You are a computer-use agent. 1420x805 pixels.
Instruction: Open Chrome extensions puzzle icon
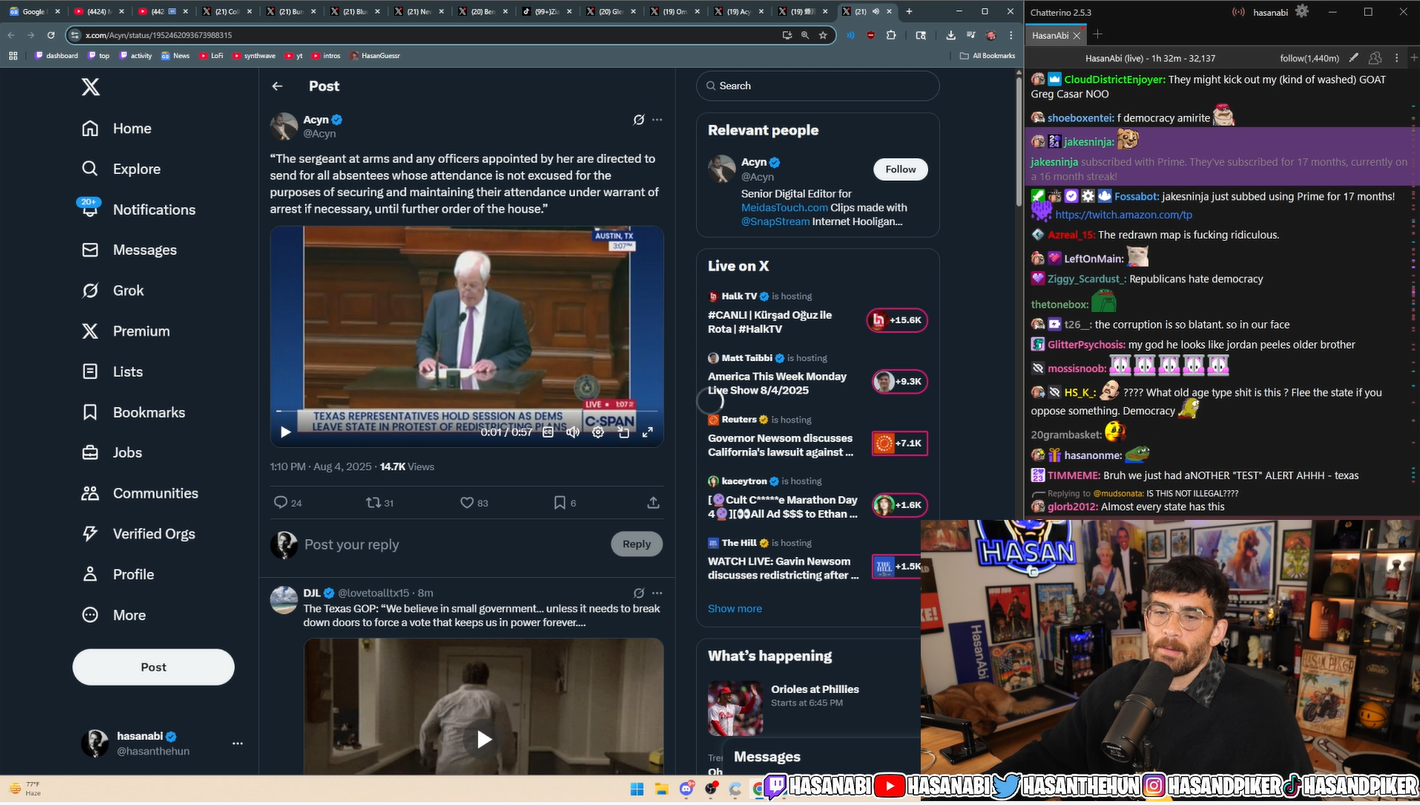[x=891, y=35]
